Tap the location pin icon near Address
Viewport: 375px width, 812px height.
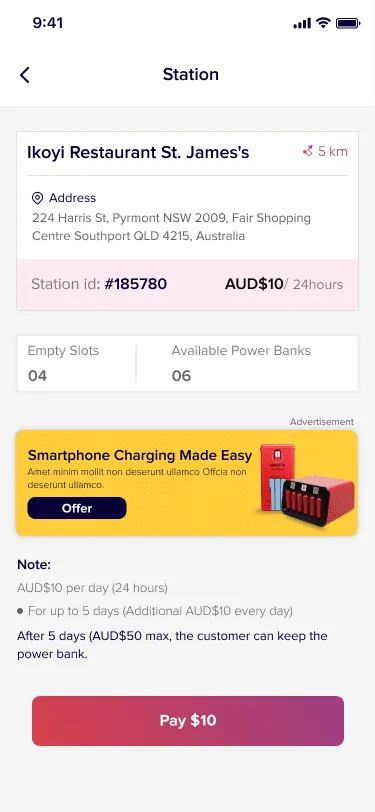37,198
